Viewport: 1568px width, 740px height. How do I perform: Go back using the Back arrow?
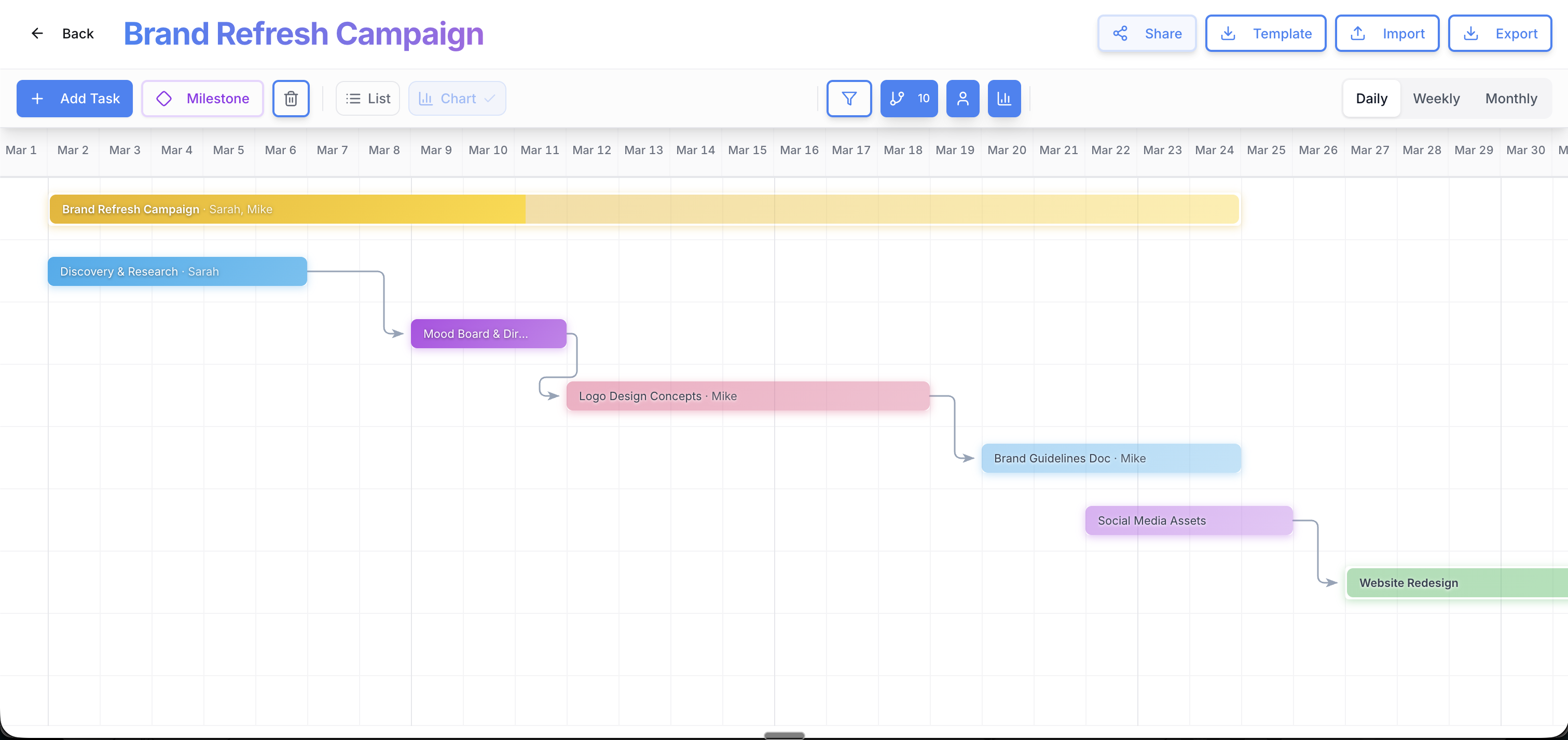pos(37,33)
